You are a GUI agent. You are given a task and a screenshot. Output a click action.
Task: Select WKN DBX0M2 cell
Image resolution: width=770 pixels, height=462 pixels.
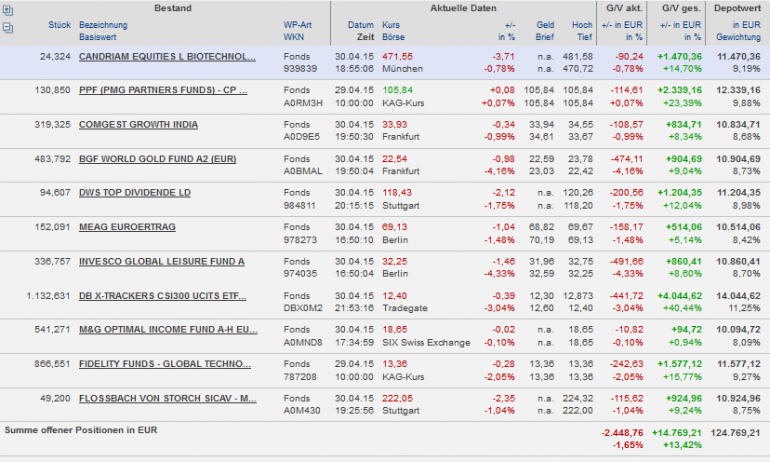(303, 308)
